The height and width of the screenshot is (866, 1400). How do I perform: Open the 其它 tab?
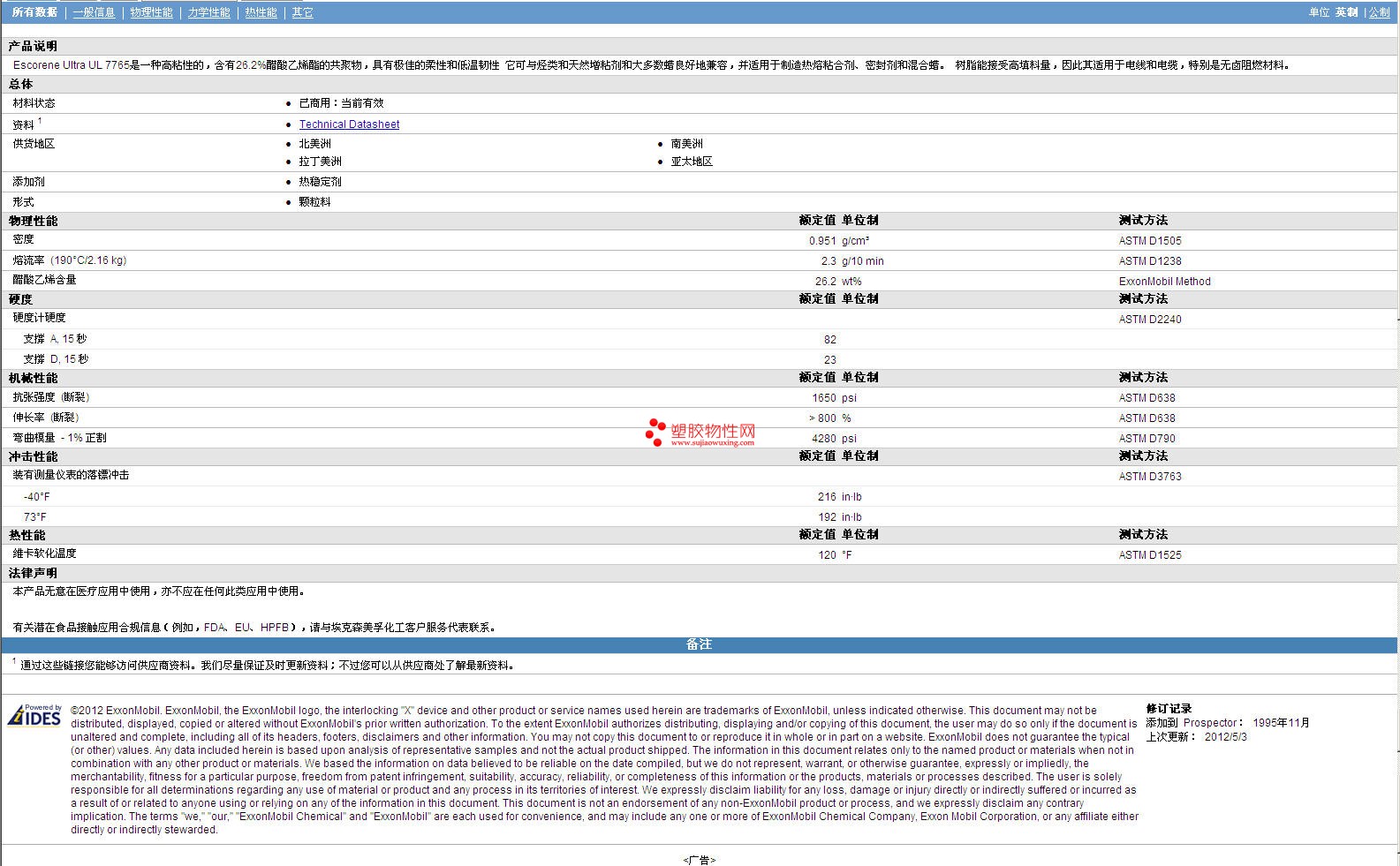302,12
